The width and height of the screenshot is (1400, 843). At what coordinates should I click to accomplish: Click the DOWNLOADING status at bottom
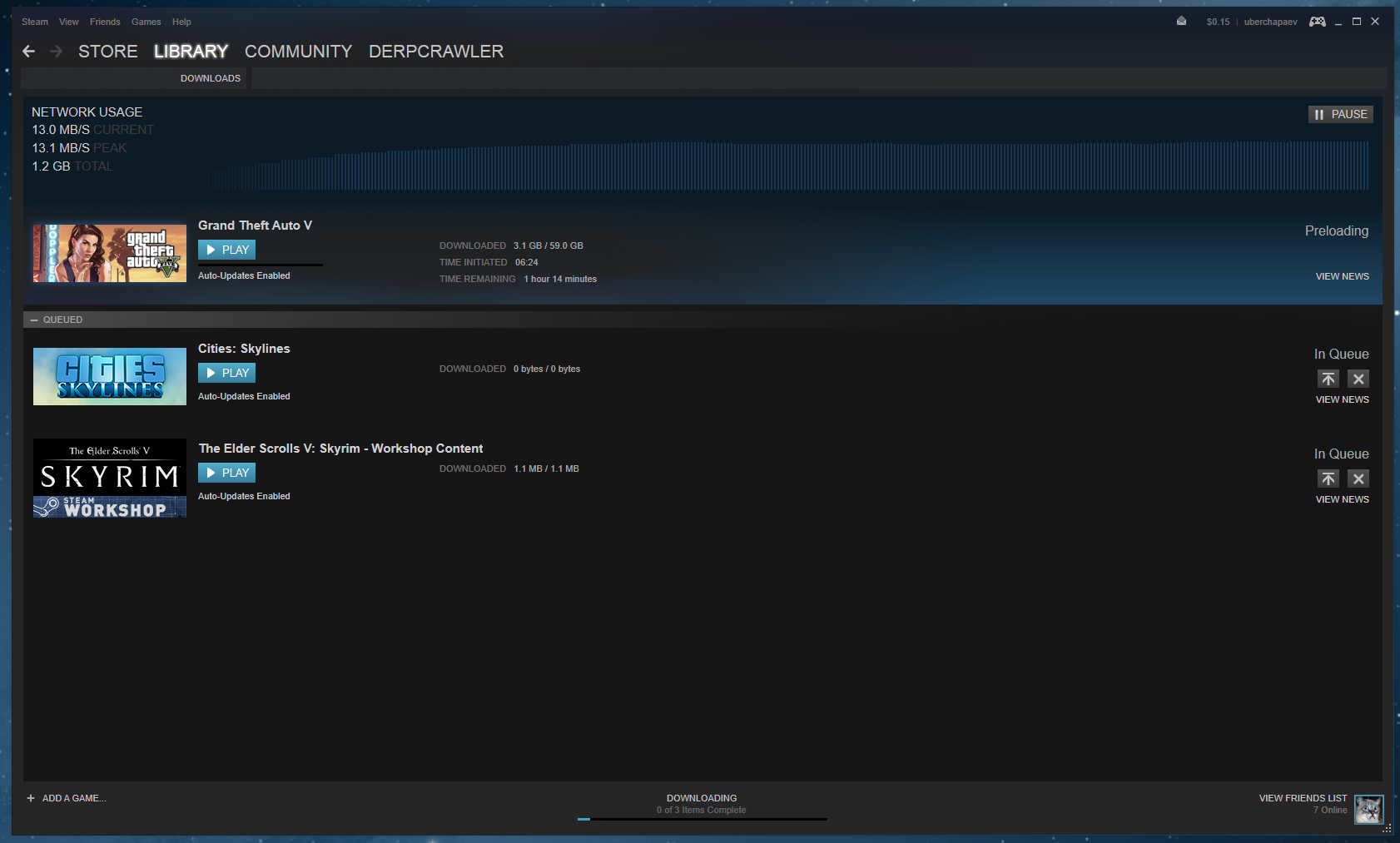pos(702,798)
